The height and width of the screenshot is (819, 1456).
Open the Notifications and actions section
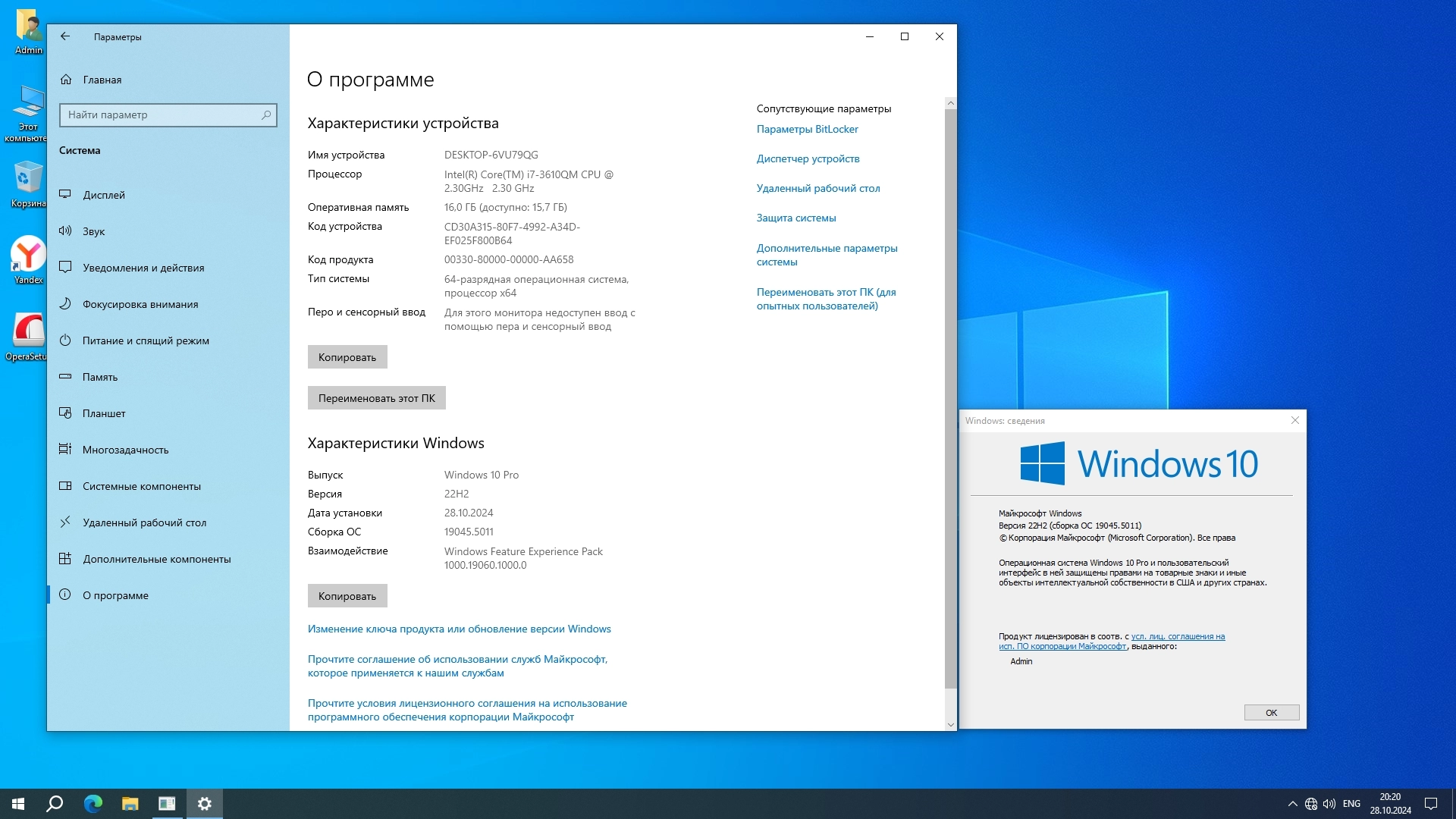(143, 268)
